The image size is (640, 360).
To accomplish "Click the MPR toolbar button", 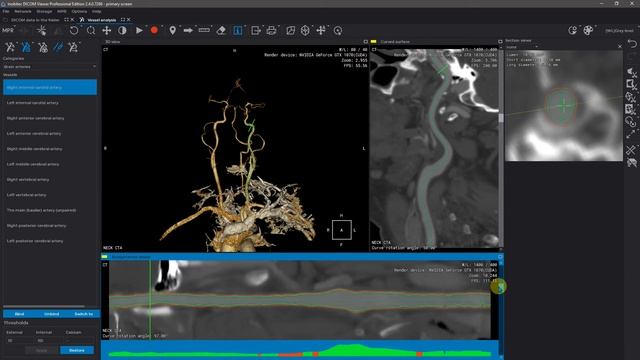I will (x=8, y=31).
